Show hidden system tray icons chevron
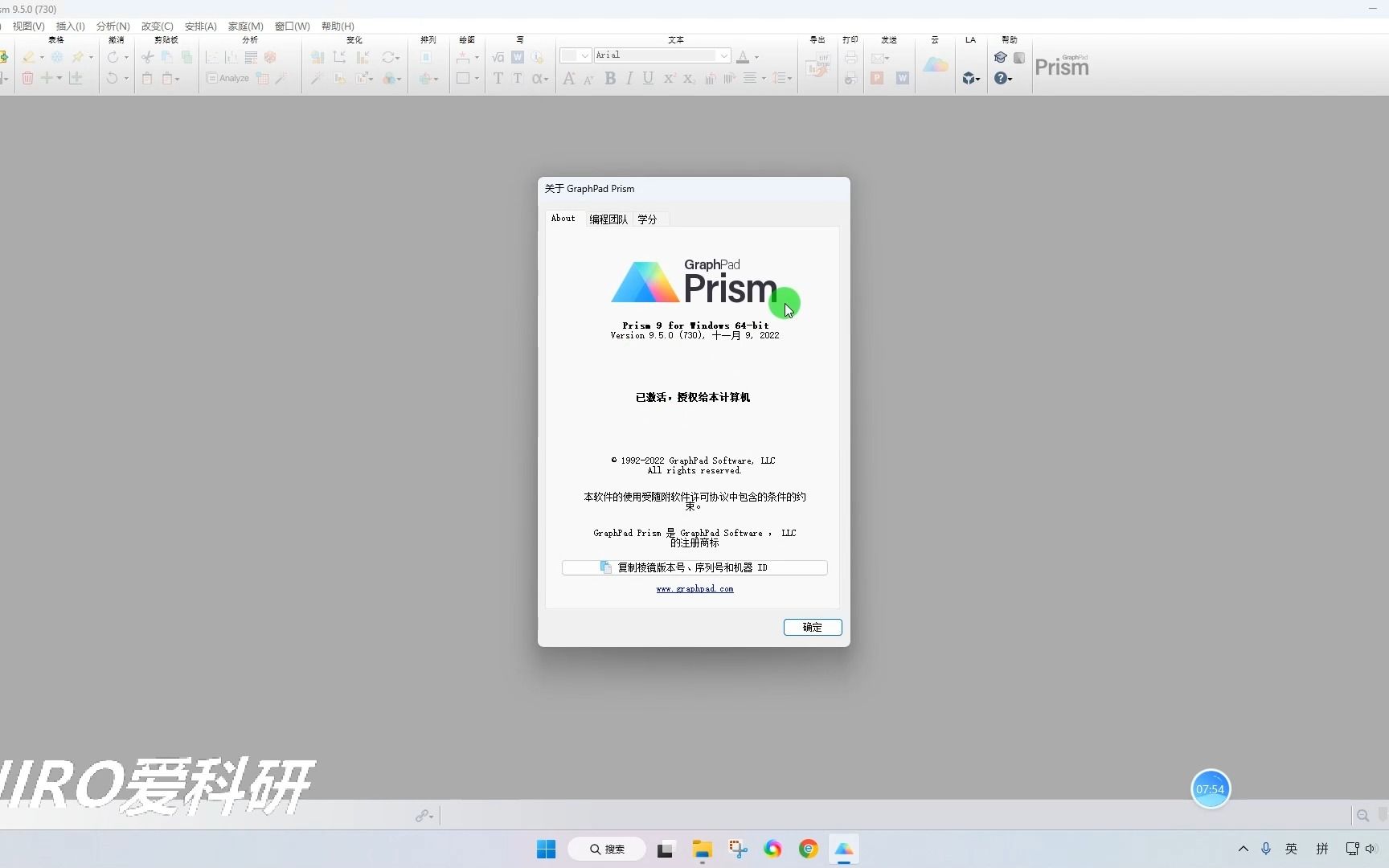The height and width of the screenshot is (868, 1389). pyautogui.click(x=1243, y=849)
